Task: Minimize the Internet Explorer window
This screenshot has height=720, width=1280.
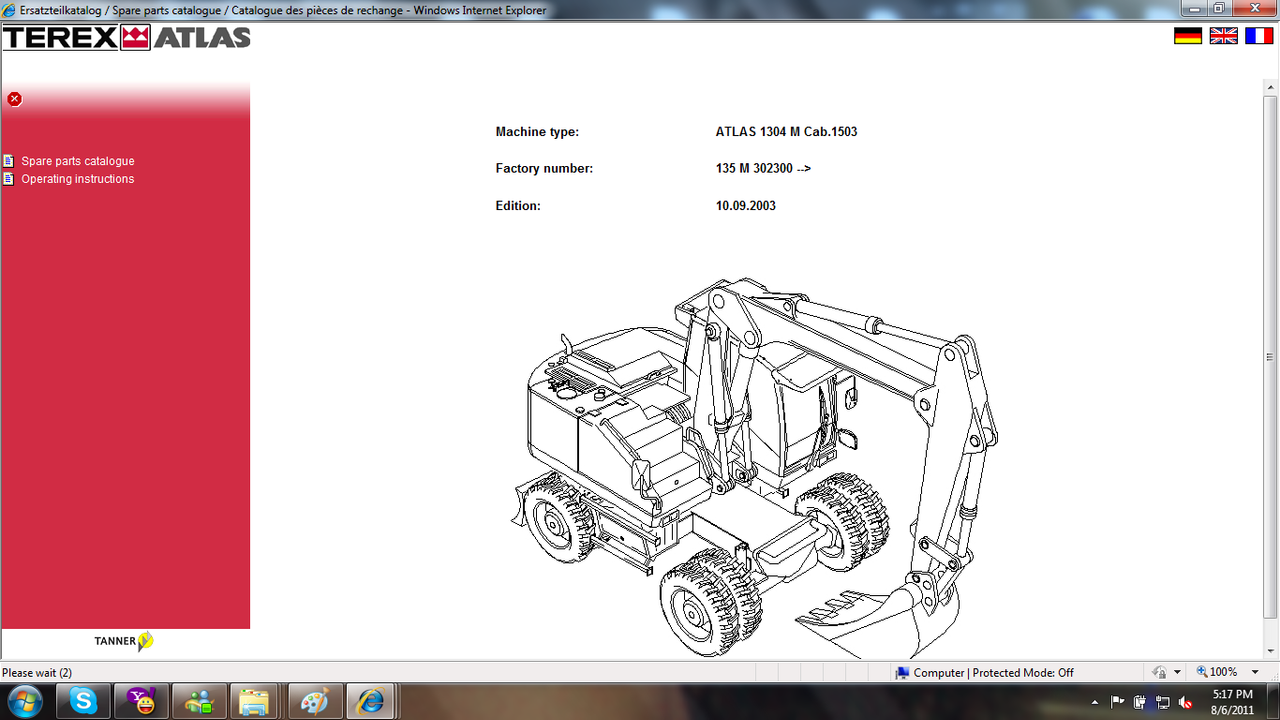Action: (1192, 9)
